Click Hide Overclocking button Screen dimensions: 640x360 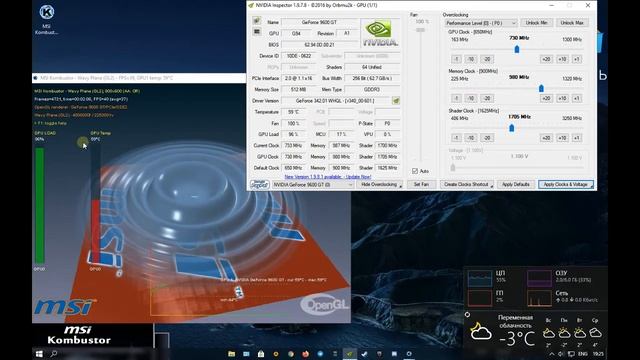[x=380, y=184]
